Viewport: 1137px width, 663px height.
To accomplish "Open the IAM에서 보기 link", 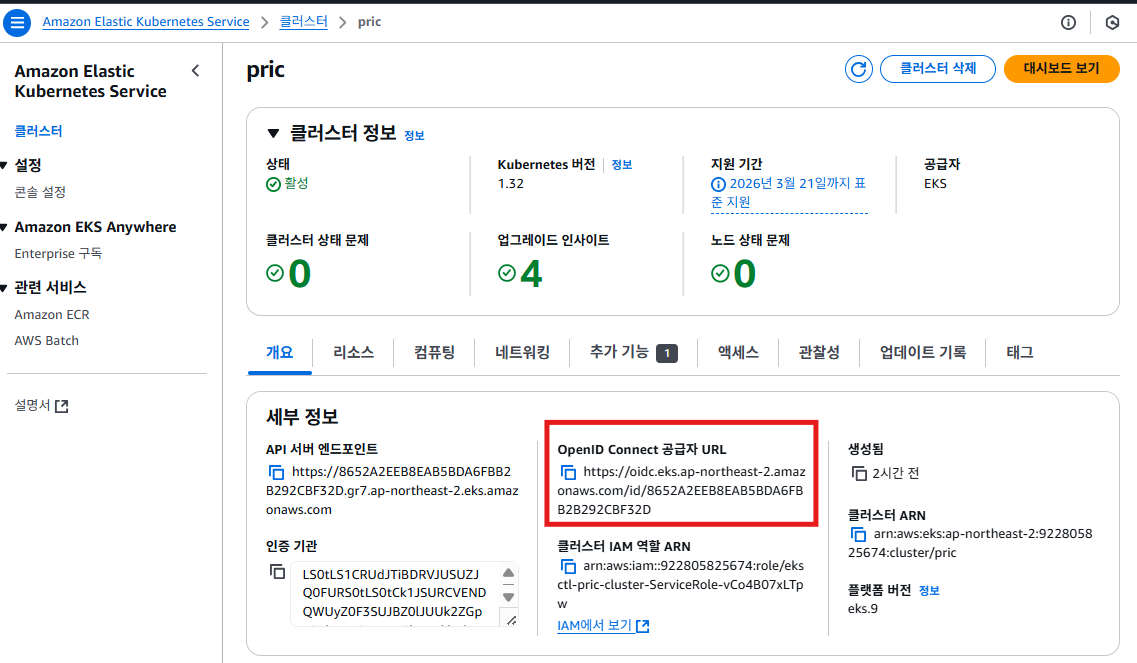I will click(x=595, y=625).
